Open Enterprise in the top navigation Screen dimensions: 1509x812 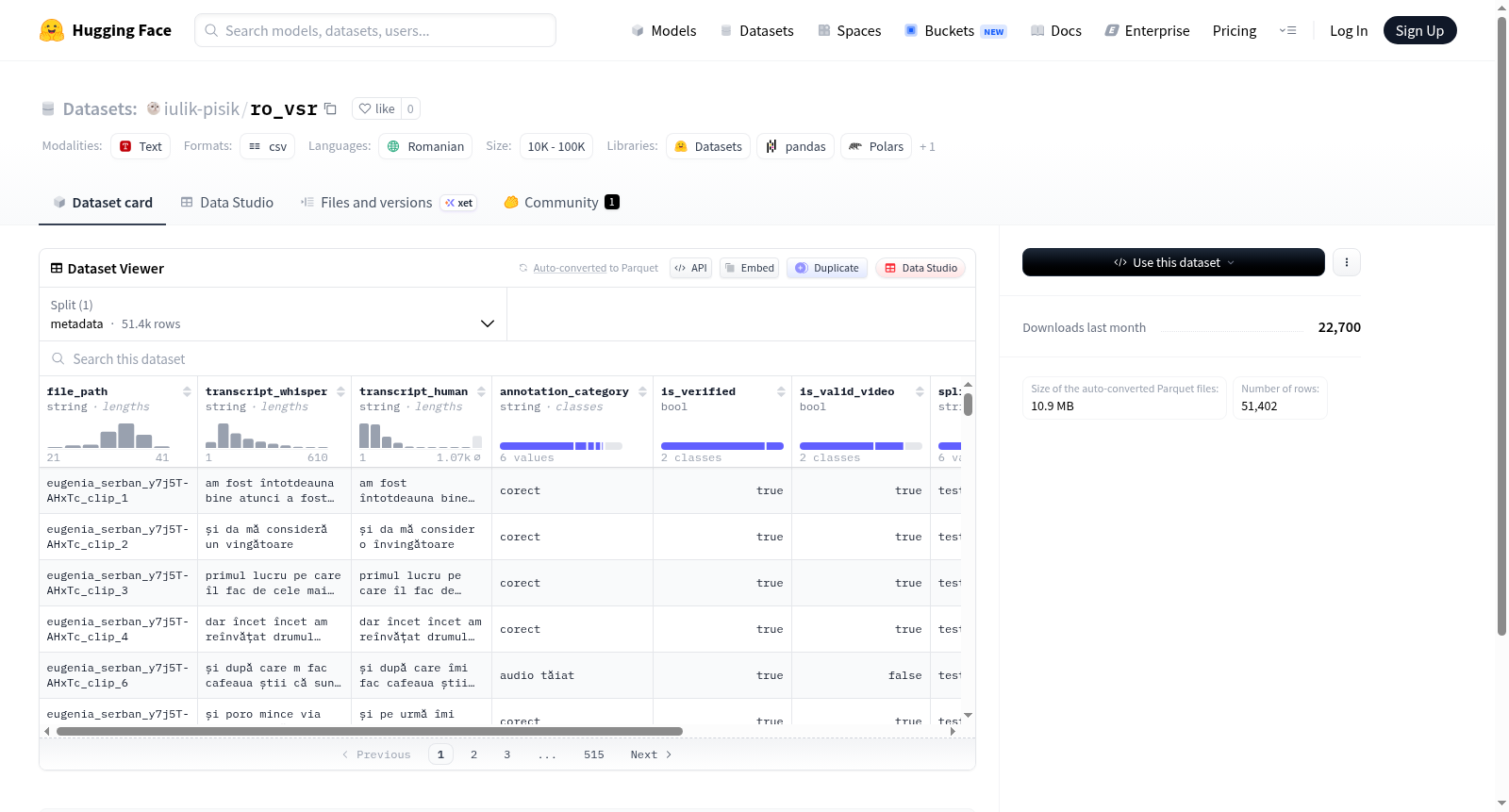(x=1147, y=30)
